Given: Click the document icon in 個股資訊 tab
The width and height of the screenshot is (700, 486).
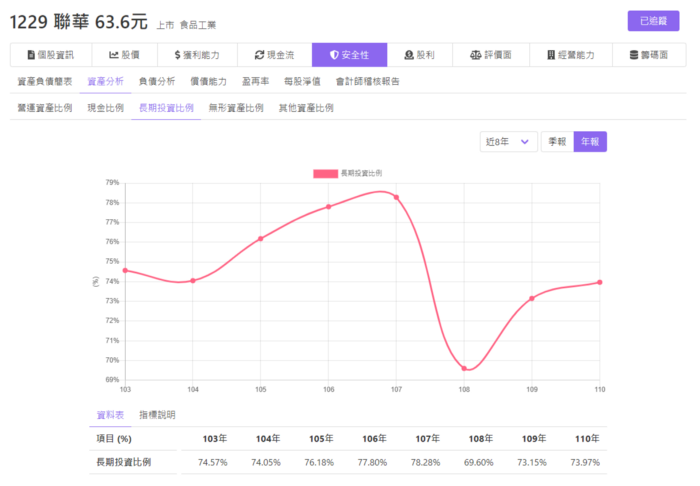Looking at the screenshot, I should [31, 55].
